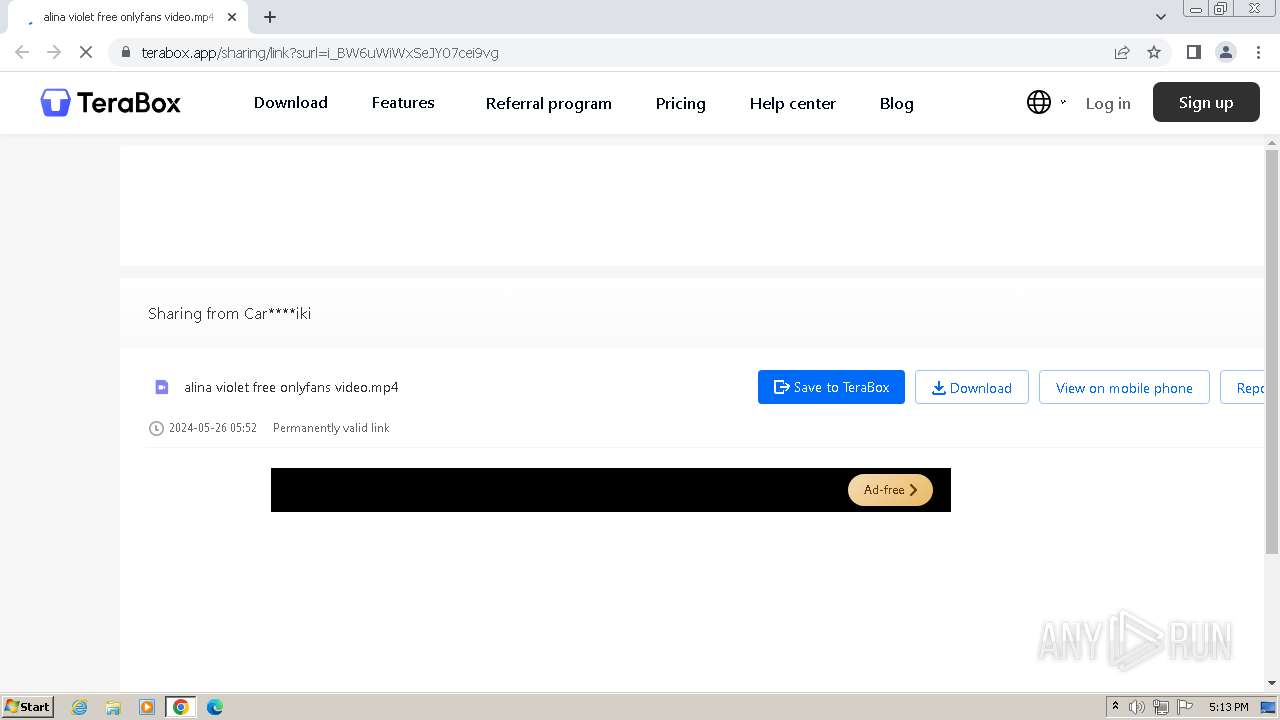Click the Sharing from Car****iki text
Viewport: 1280px width, 720px height.
pos(229,313)
